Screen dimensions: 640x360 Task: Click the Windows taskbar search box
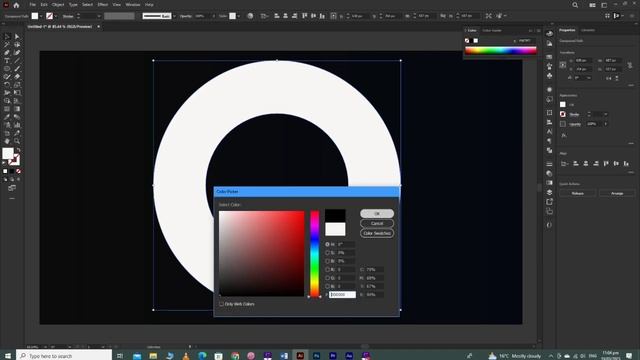pos(64,356)
